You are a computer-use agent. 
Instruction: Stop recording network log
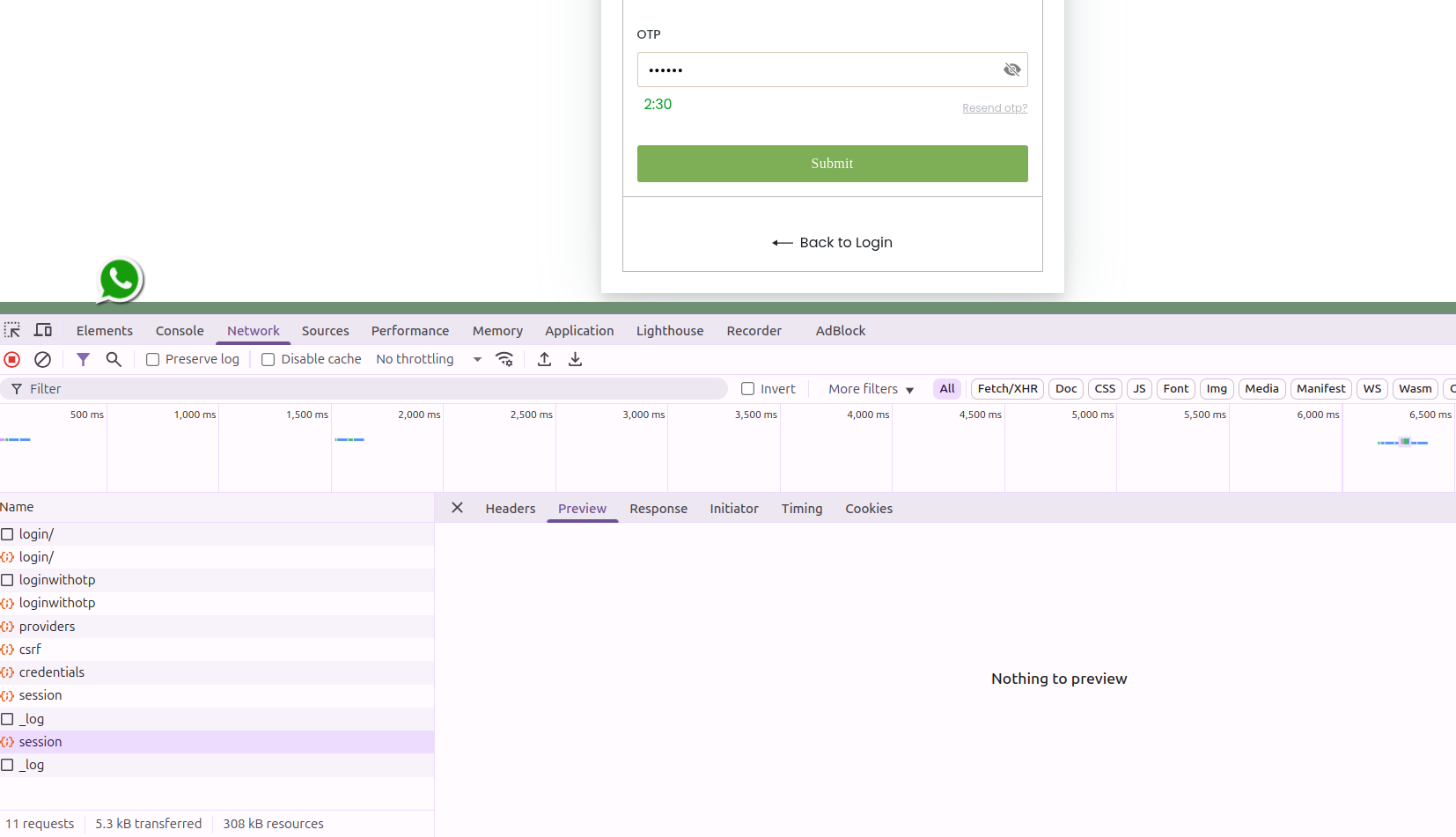point(12,359)
